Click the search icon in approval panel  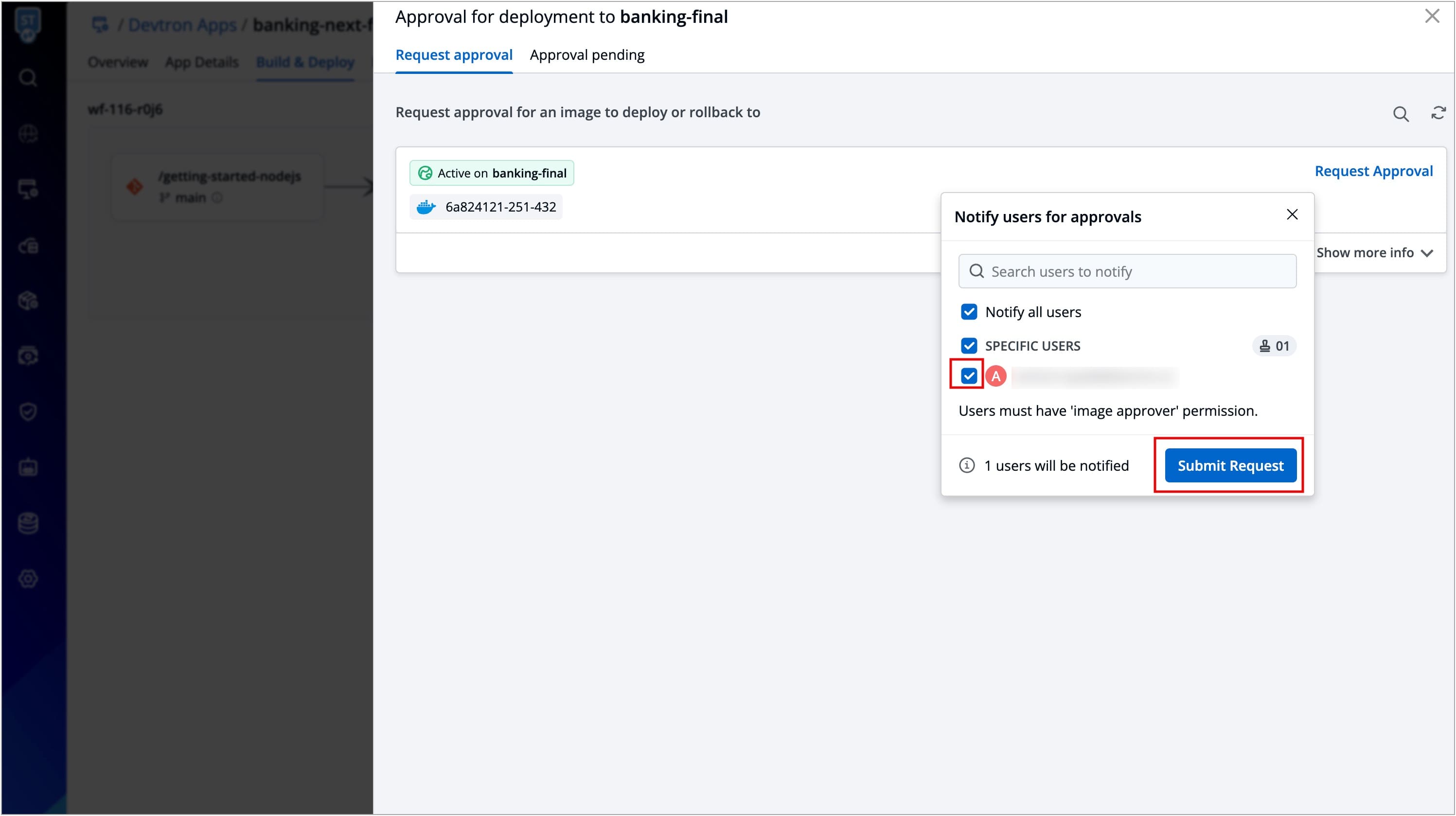point(1400,114)
